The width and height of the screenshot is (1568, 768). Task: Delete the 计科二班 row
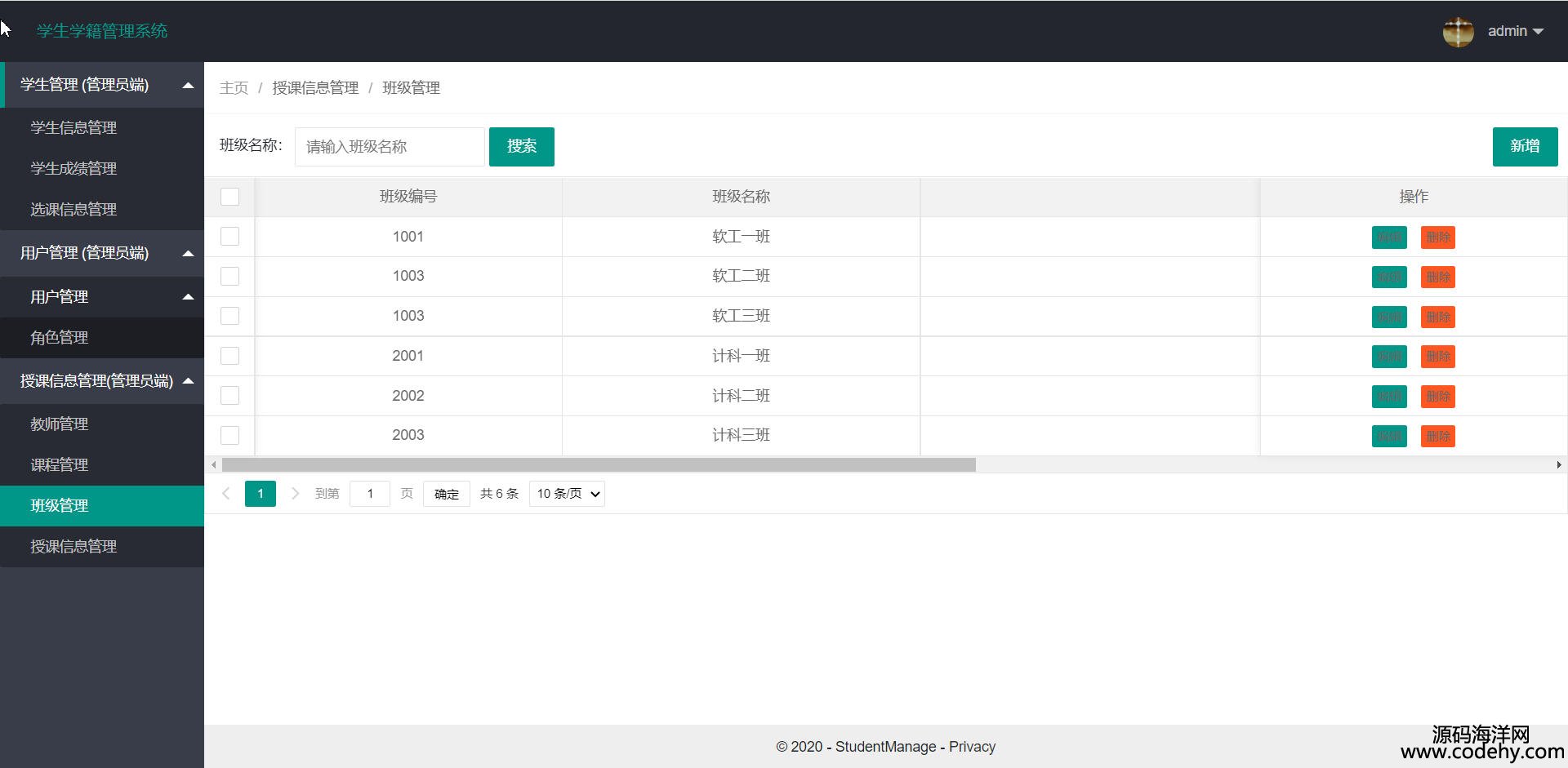pyautogui.click(x=1438, y=397)
